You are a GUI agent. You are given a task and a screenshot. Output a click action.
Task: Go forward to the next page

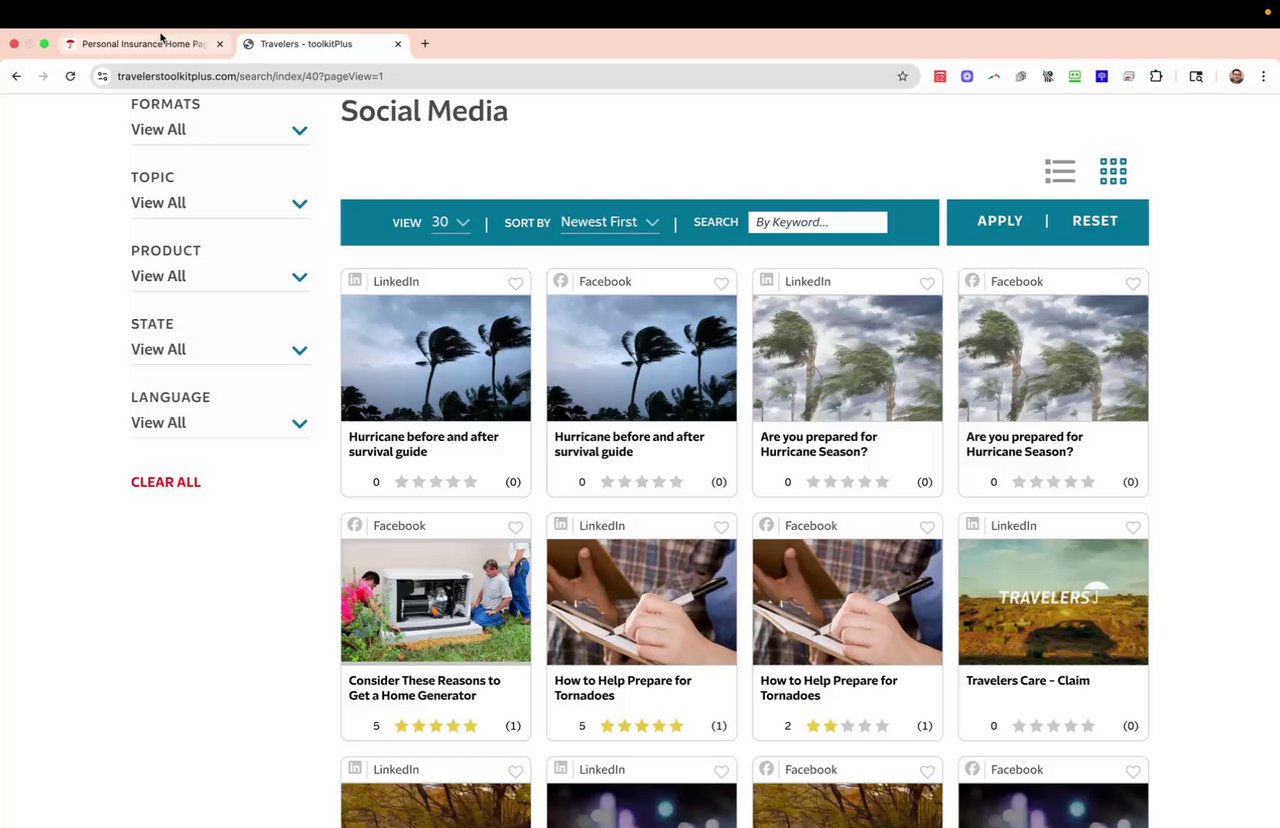point(43,76)
